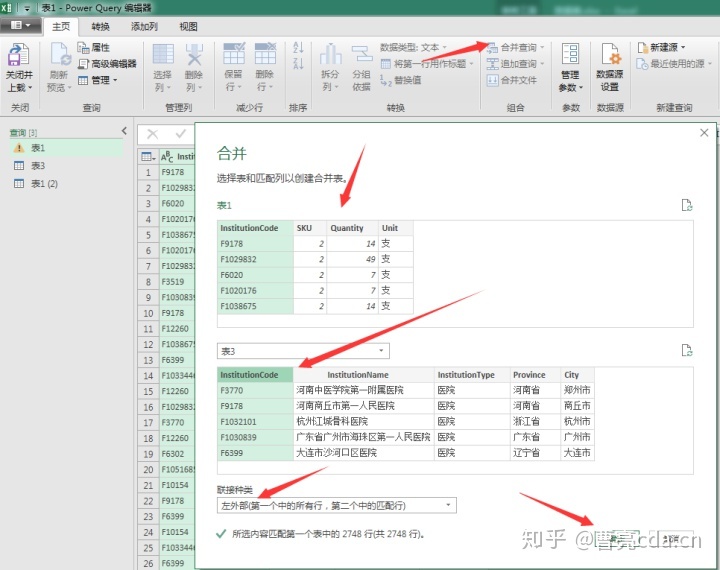Refresh preview icon for first table 表1
Viewport: 720px width, 570px height.
coord(687,205)
